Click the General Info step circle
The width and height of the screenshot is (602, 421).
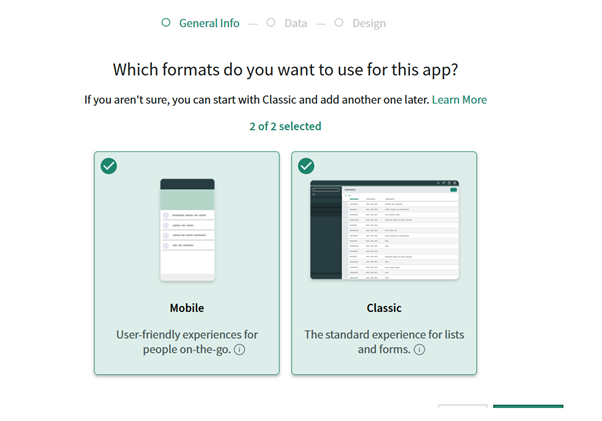pyautogui.click(x=166, y=23)
